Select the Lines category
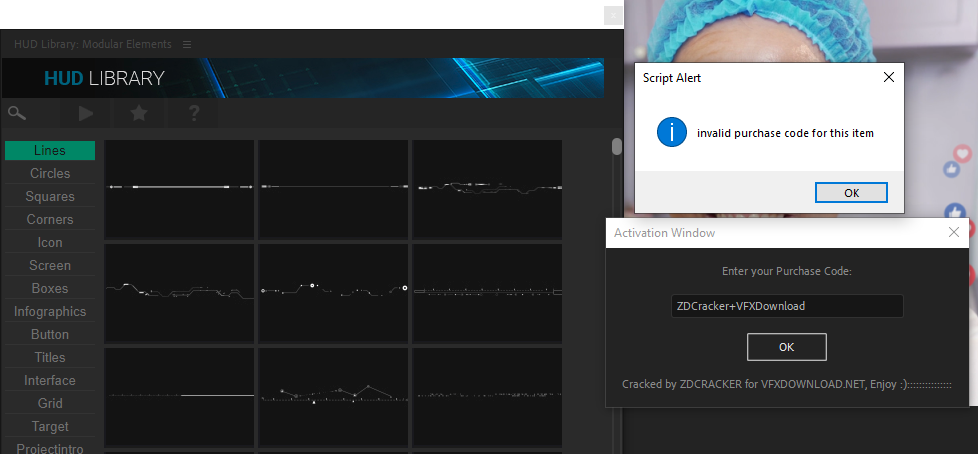This screenshot has width=978, height=454. 50,151
